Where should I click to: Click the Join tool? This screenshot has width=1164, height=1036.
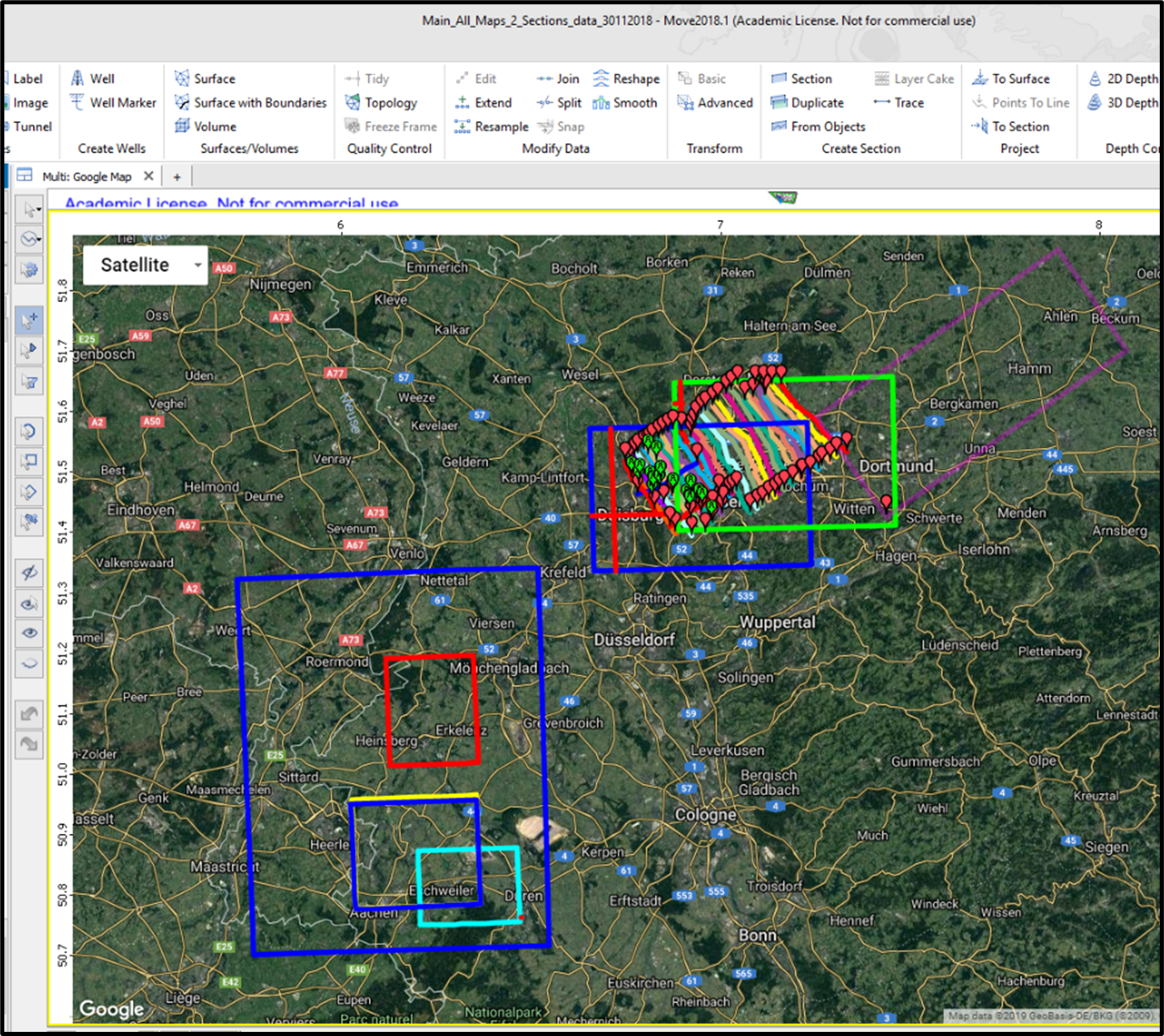coord(558,79)
